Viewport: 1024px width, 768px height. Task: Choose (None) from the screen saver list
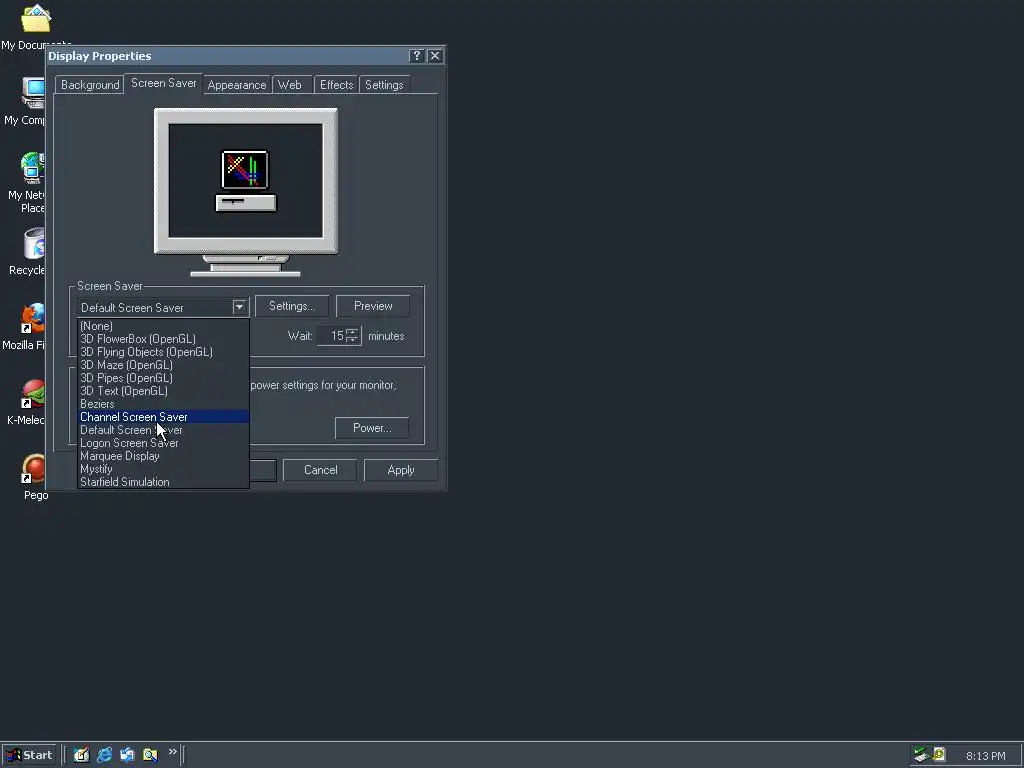tap(163, 326)
